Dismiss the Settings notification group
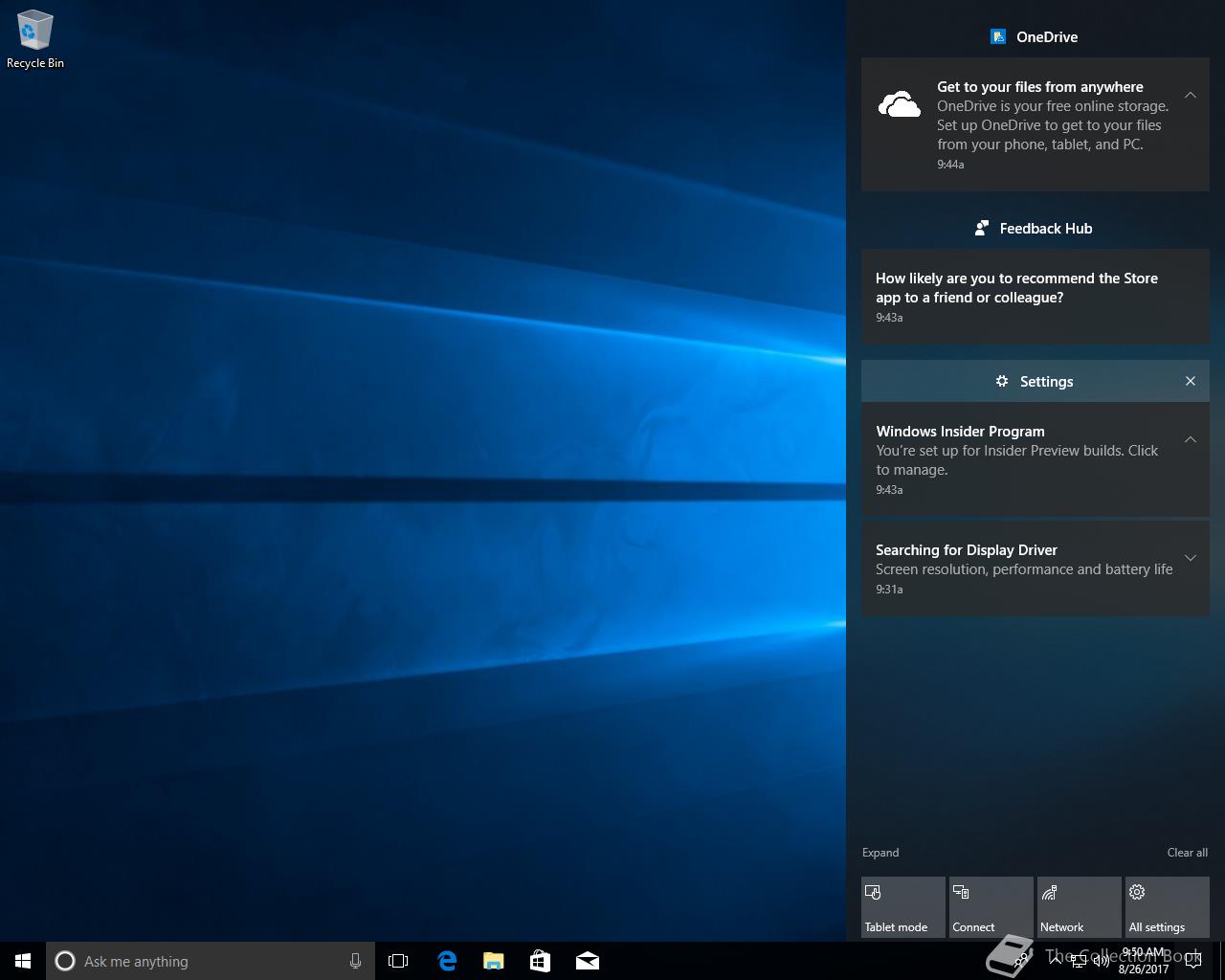 click(1191, 381)
